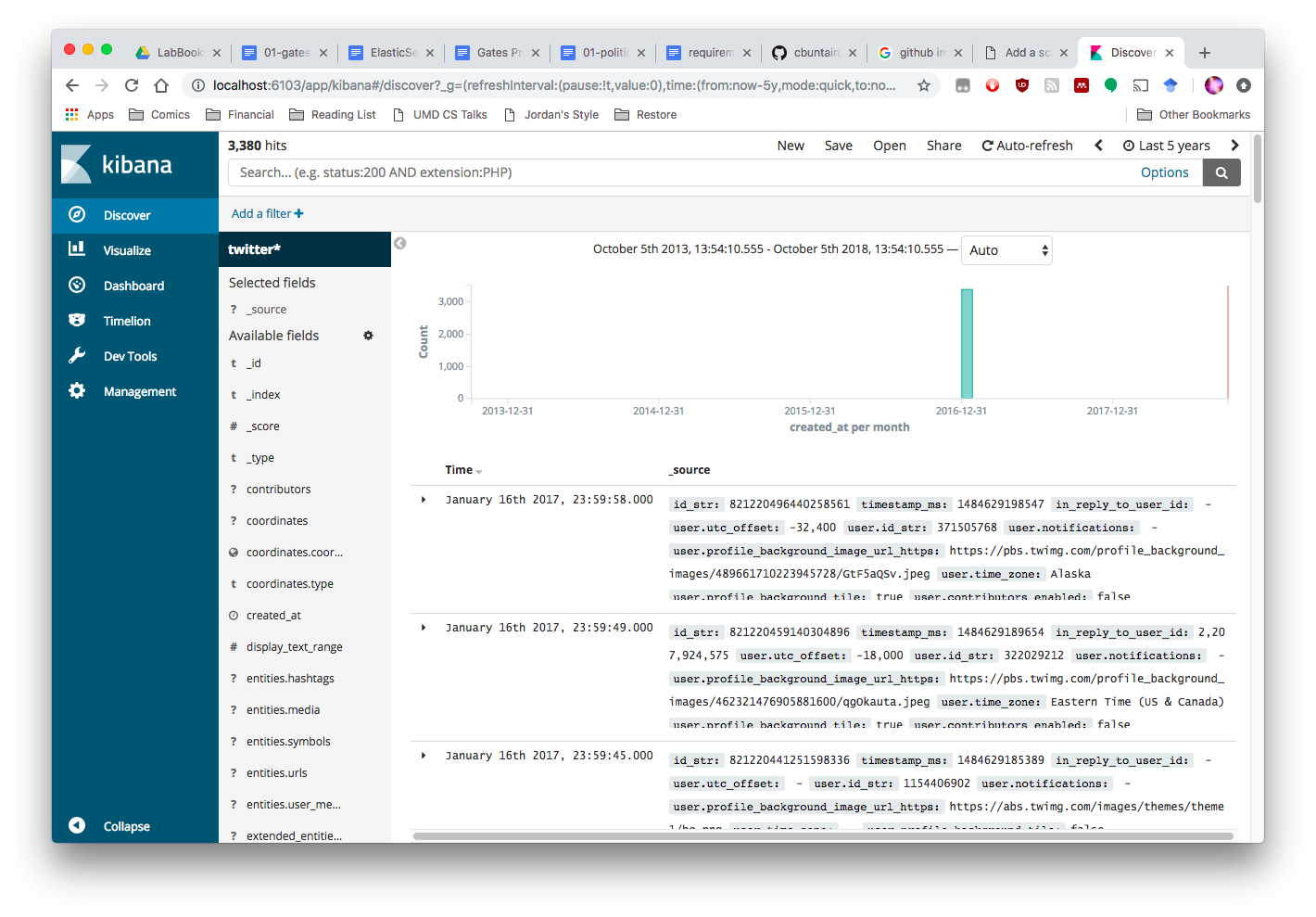Screen dimensions: 1316x917
Task: Click the vertical page scrollbar
Action: click(1258, 170)
